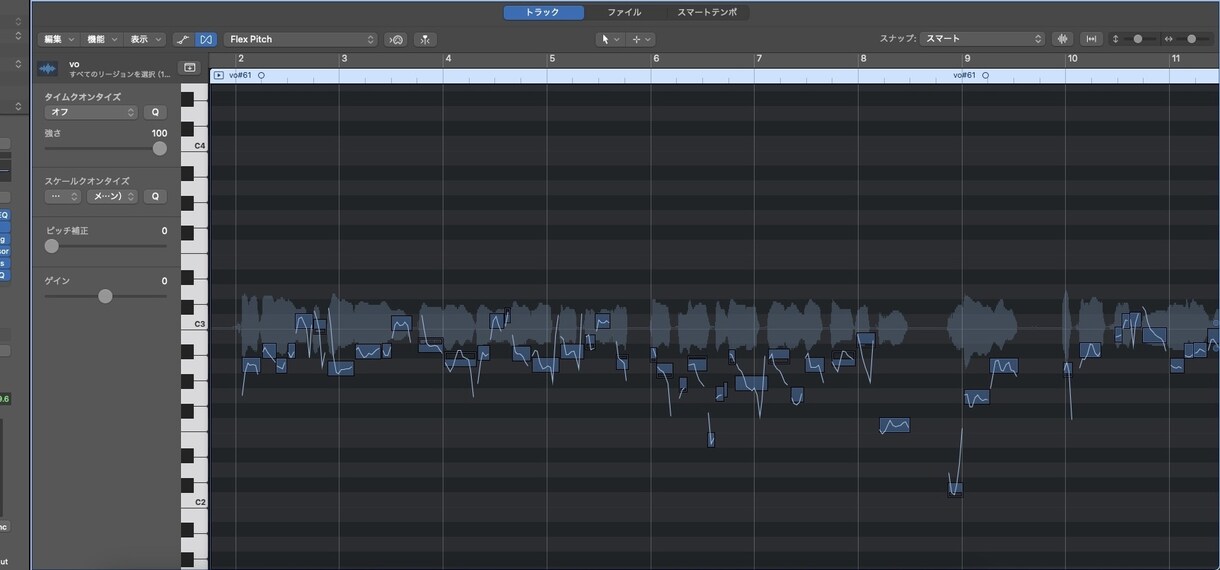Viewport: 1220px width, 570px height.
Task: Click bar 8 on the ruler
Action: coord(863,59)
